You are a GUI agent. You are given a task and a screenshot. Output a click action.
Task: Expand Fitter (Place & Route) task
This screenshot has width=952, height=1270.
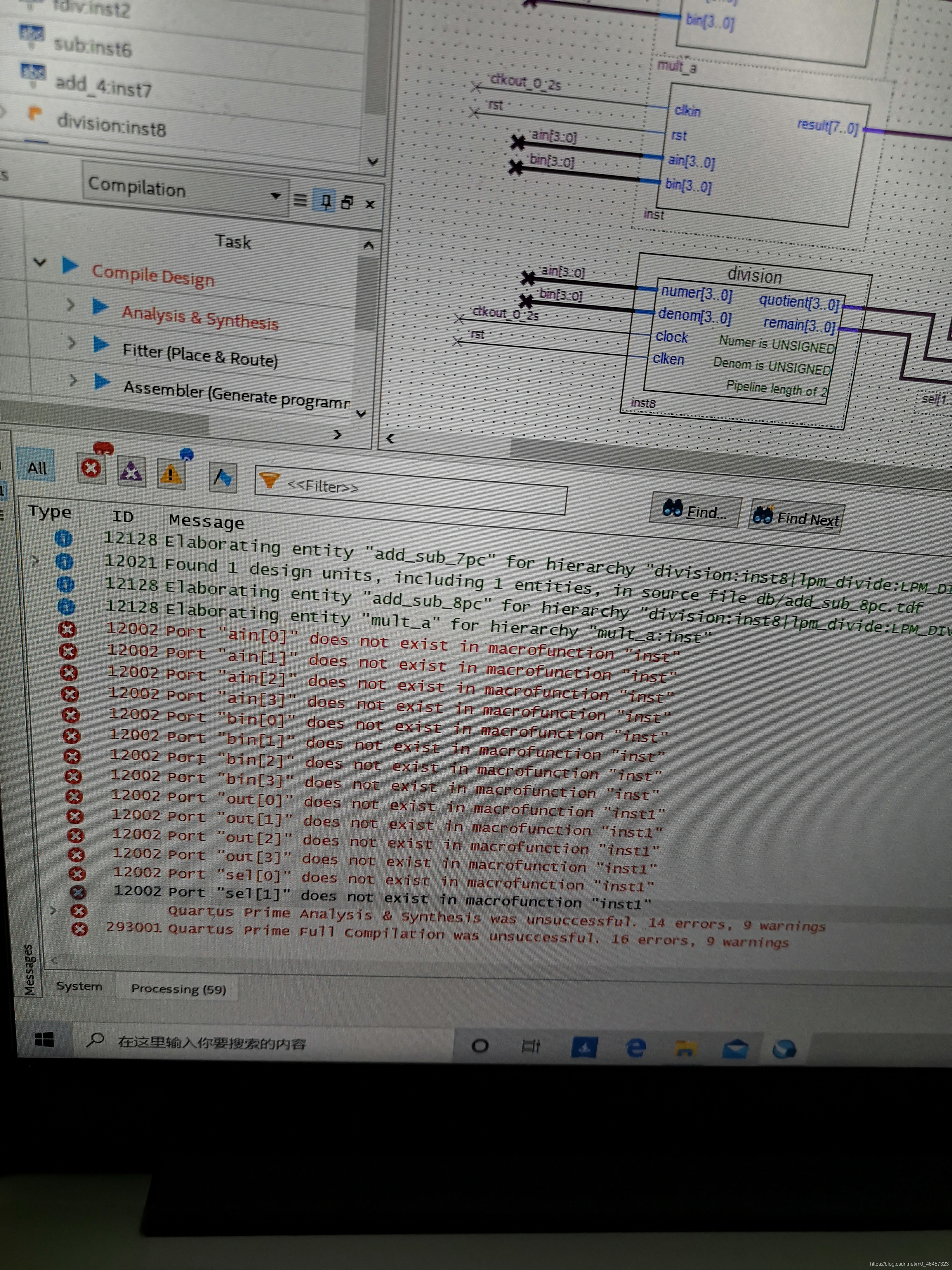71,343
